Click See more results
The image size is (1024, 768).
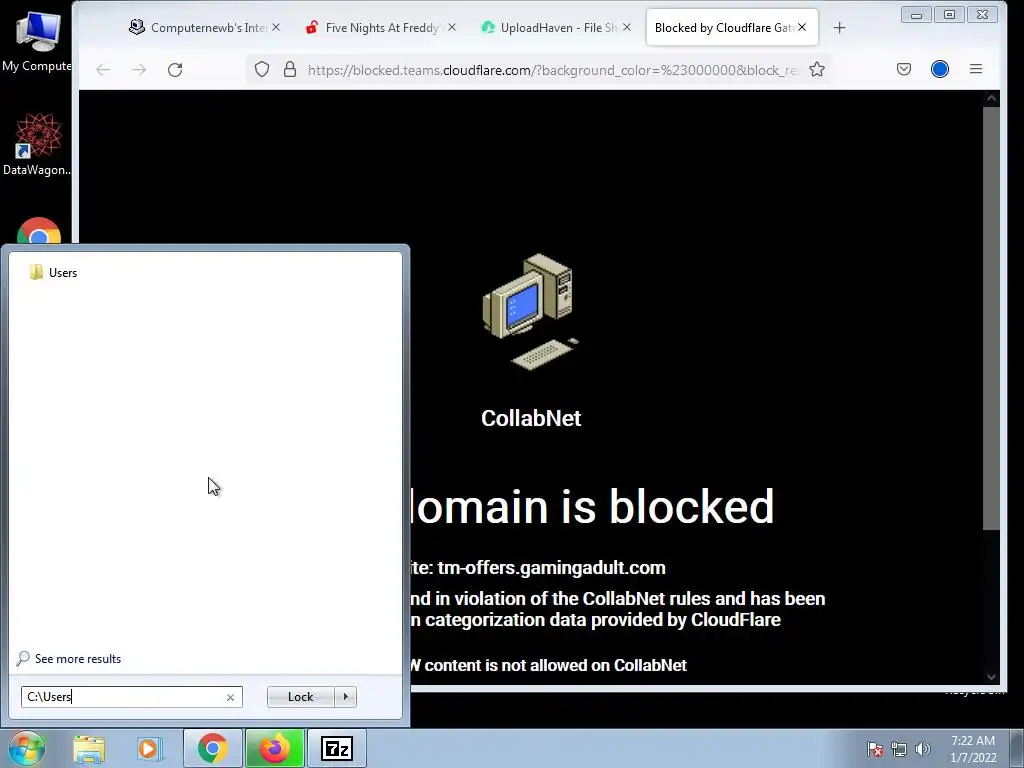coord(69,658)
